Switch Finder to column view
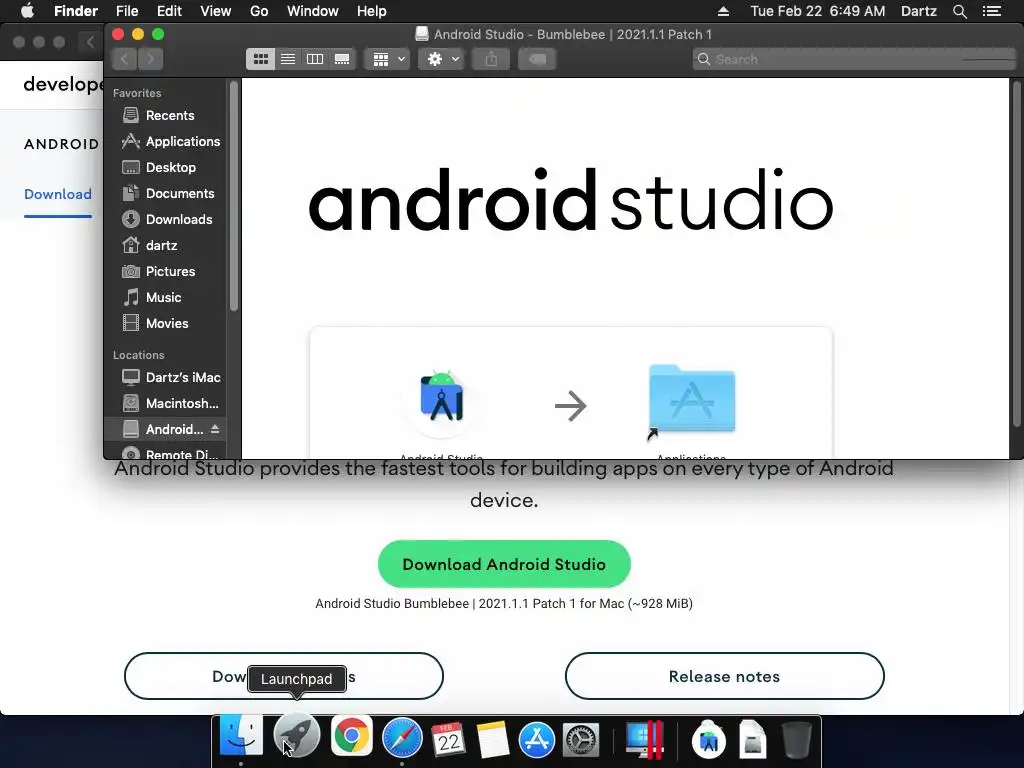1024x768 pixels. [315, 59]
